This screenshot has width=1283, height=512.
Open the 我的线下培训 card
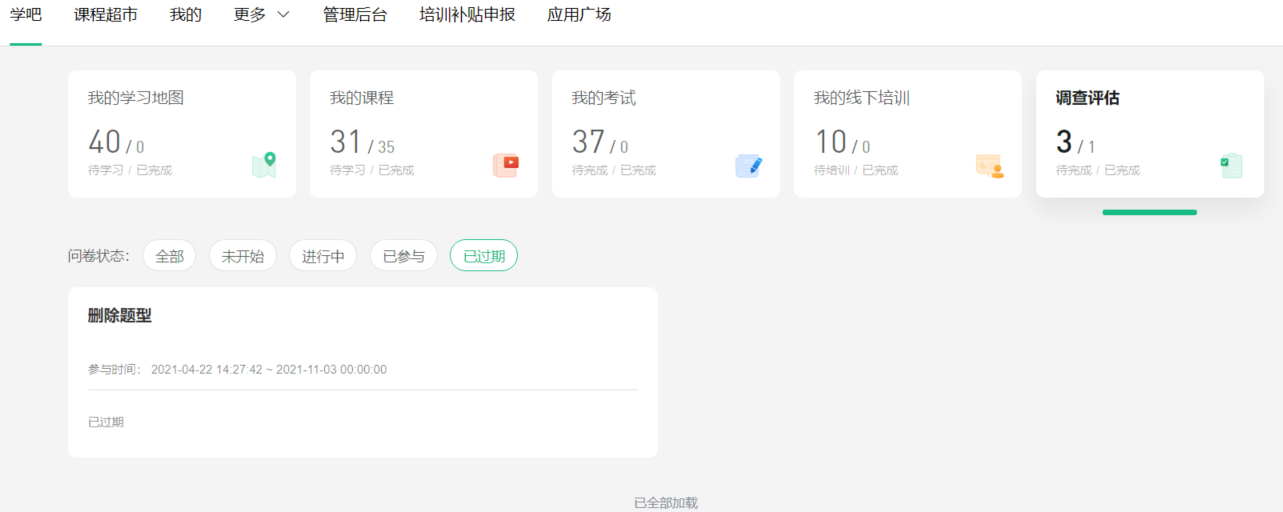pos(908,134)
